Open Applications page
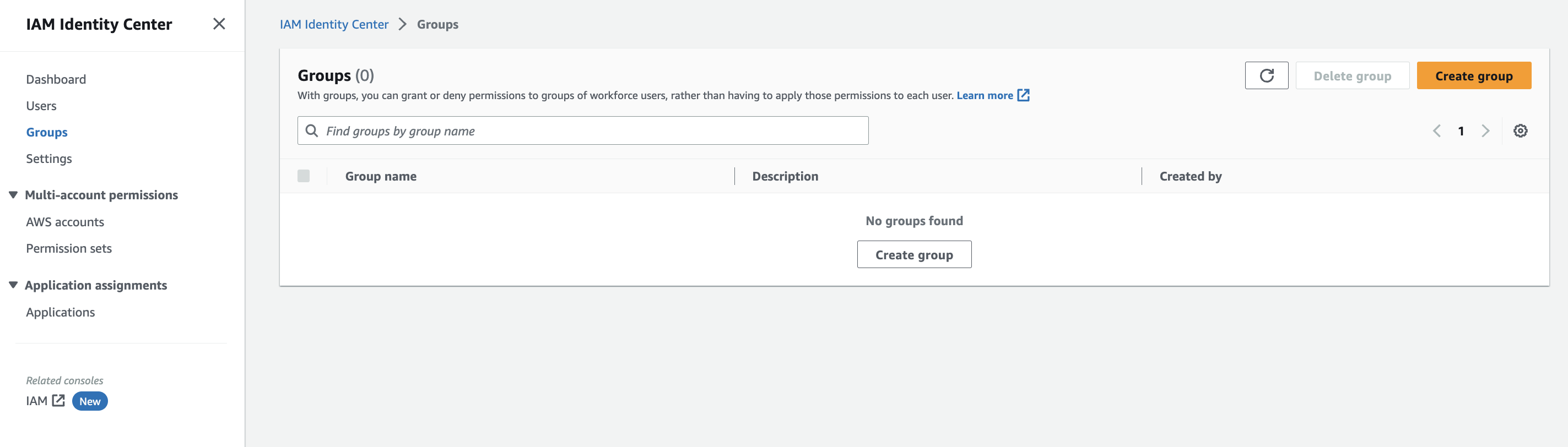1568x447 pixels. point(60,312)
